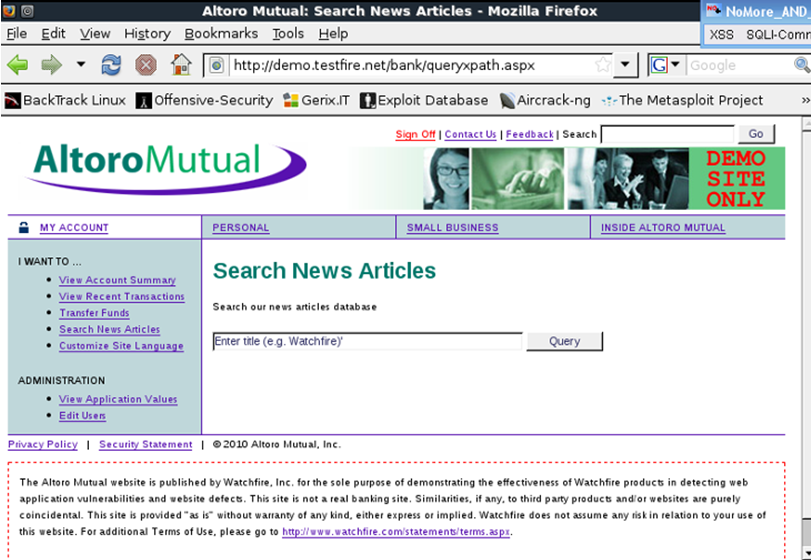
Task: Expand the URL bar history dropdown
Action: point(625,65)
